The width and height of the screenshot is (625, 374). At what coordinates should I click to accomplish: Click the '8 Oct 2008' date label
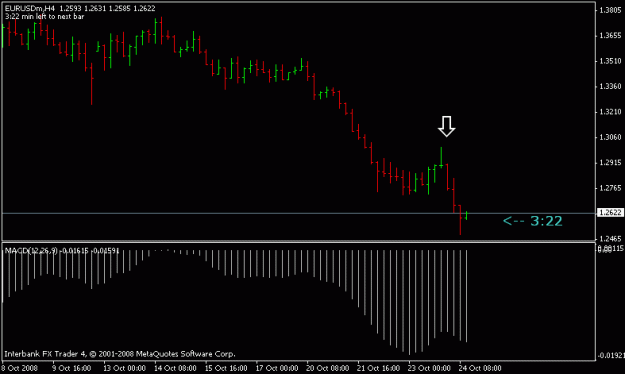pyautogui.click(x=20, y=368)
